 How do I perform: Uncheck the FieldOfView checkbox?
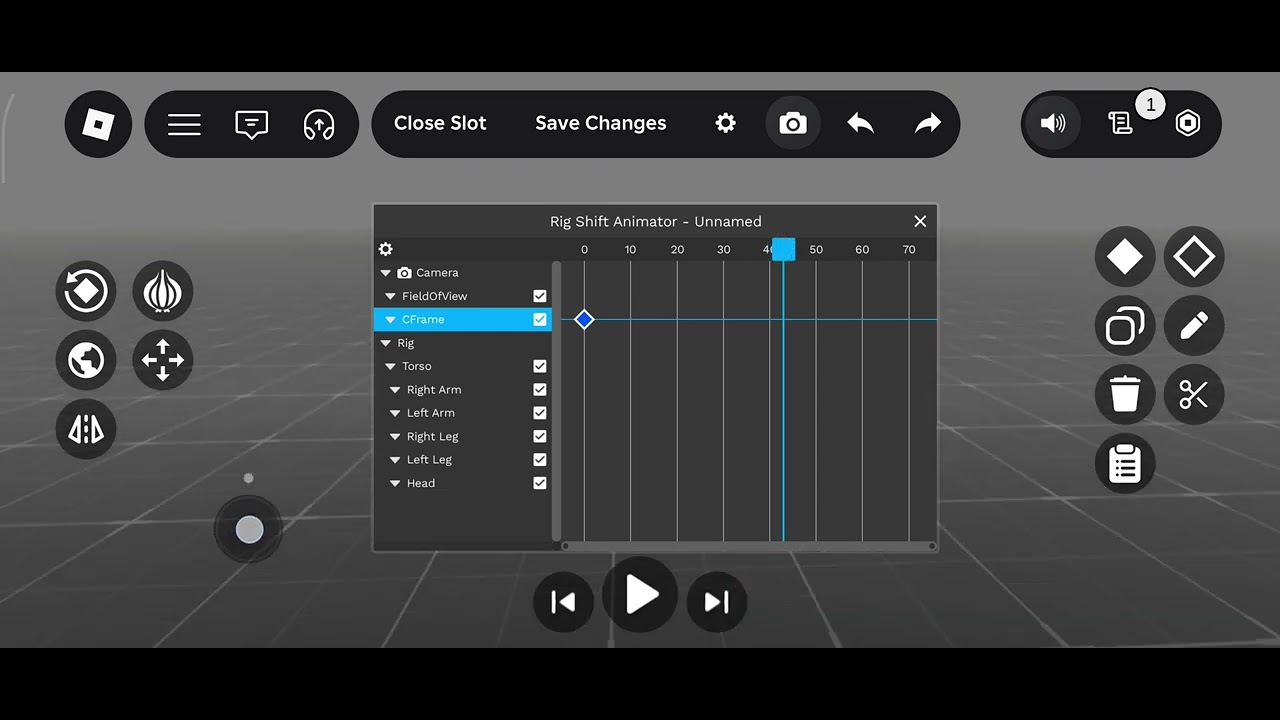point(540,296)
